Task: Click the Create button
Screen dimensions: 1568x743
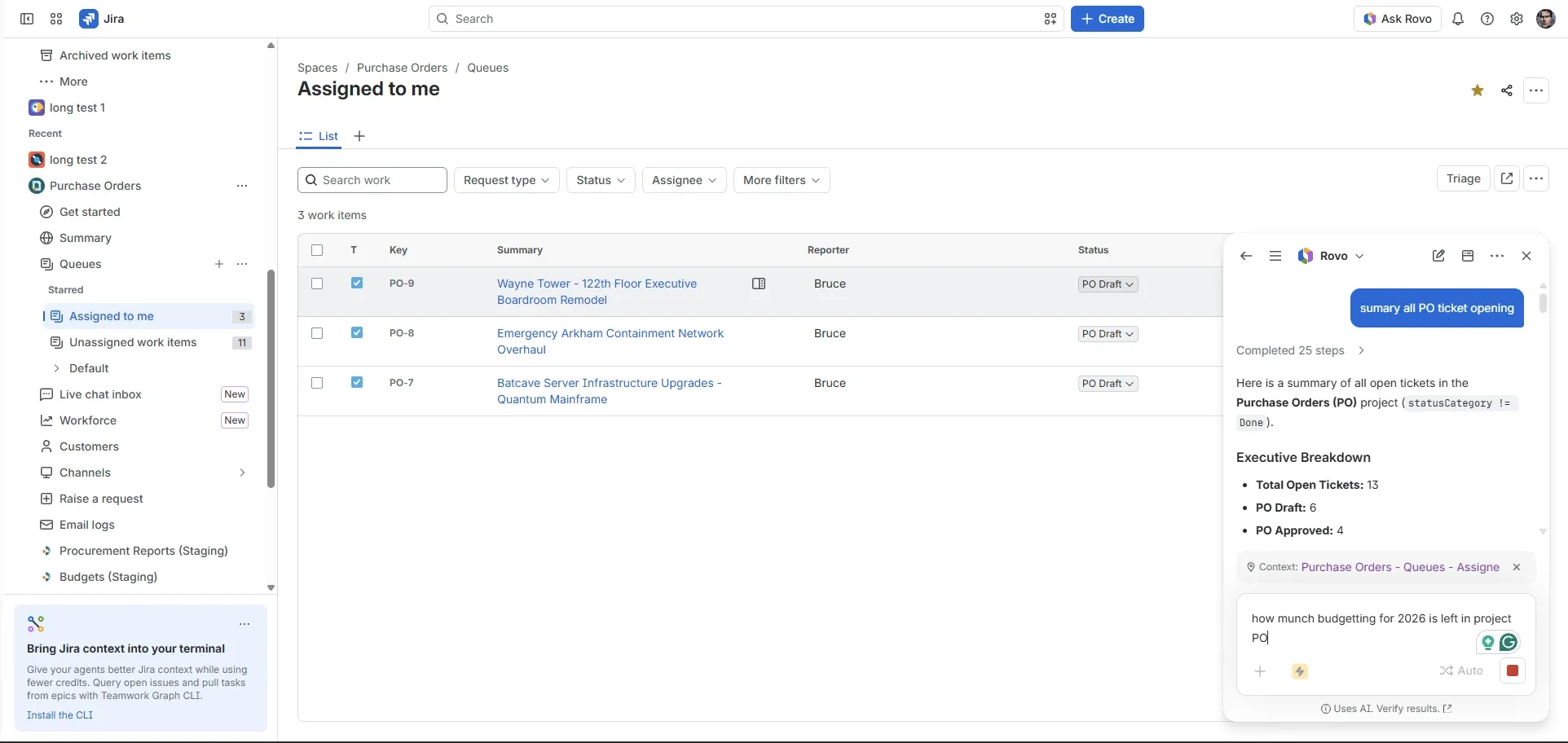Action: click(1108, 19)
